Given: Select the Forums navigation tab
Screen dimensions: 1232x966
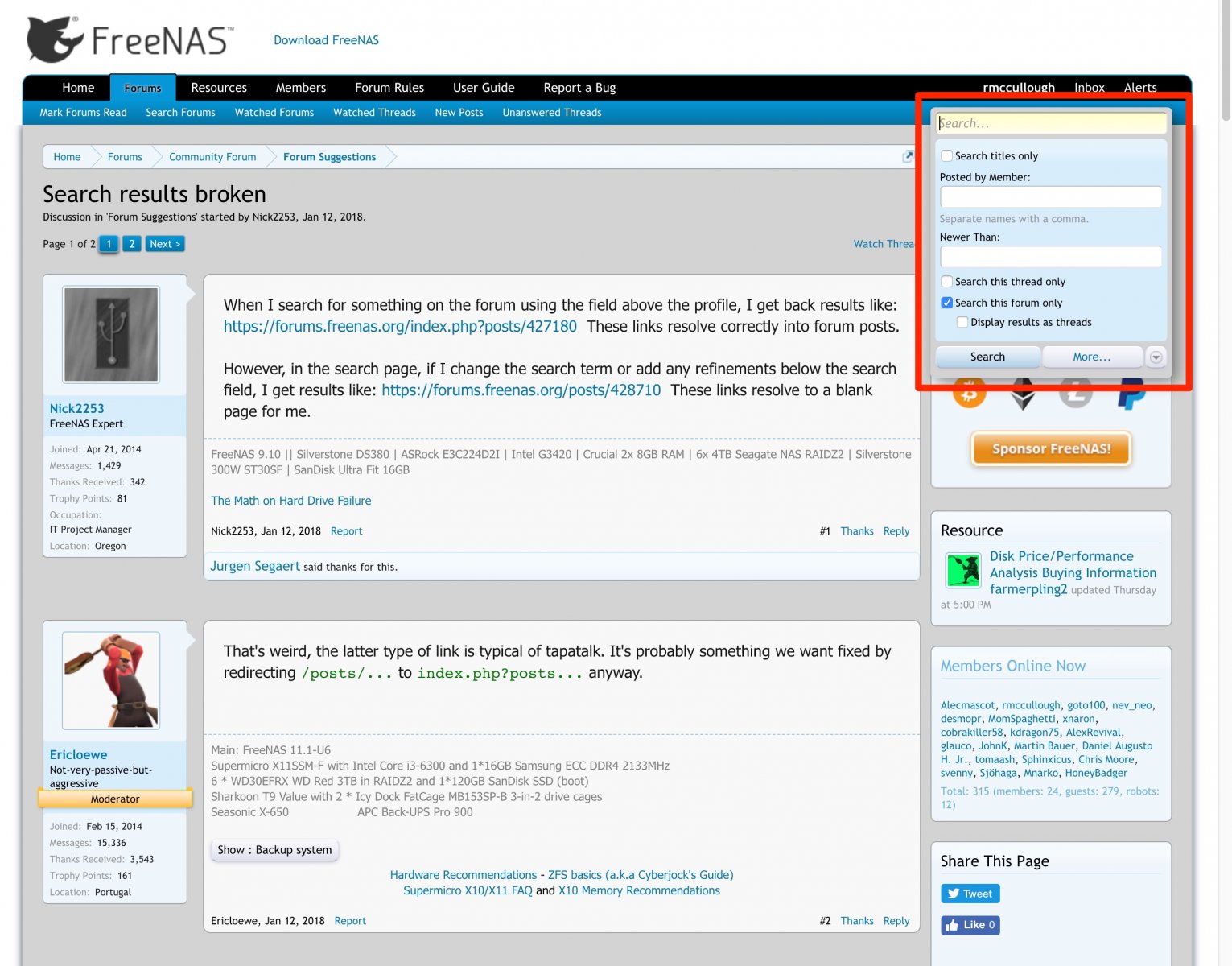Looking at the screenshot, I should tap(142, 88).
